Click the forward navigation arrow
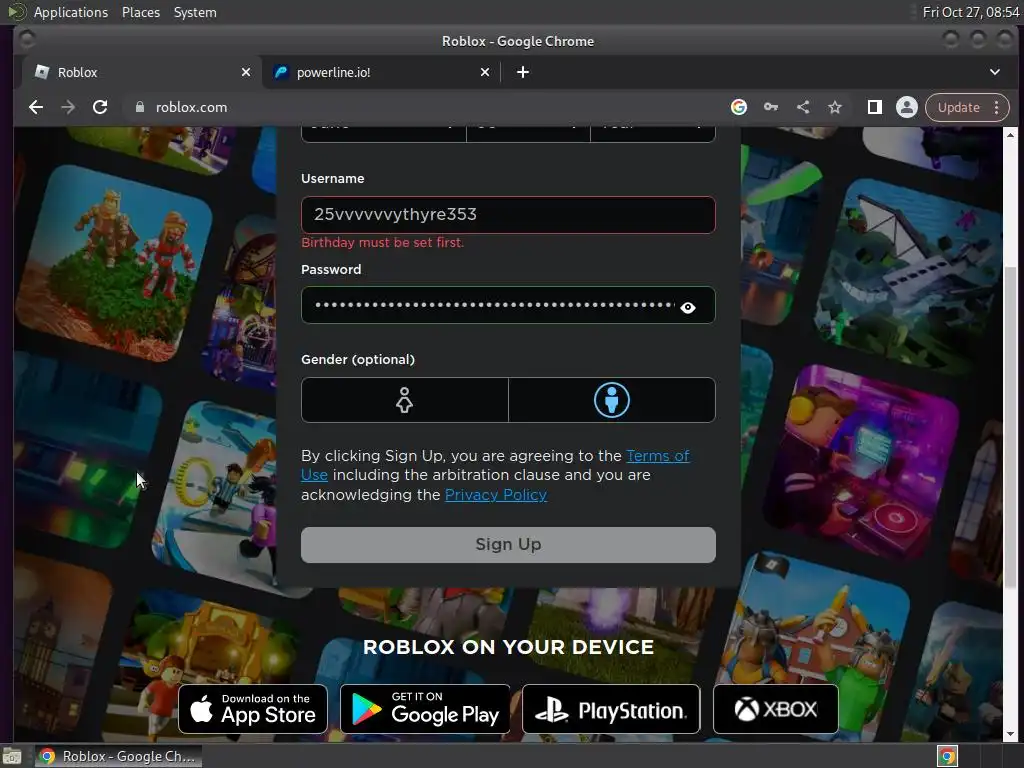1024x768 pixels. tap(68, 107)
